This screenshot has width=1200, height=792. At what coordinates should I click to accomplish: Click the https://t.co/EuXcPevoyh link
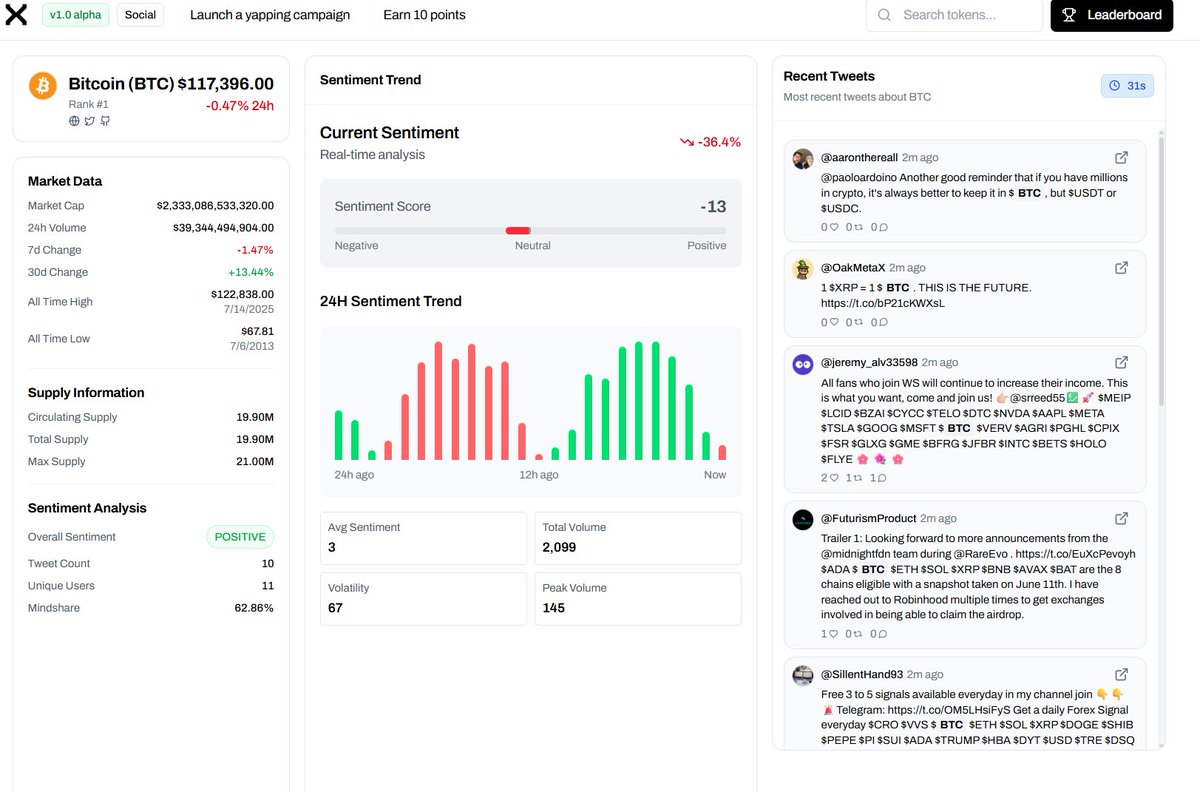(x=1074, y=553)
